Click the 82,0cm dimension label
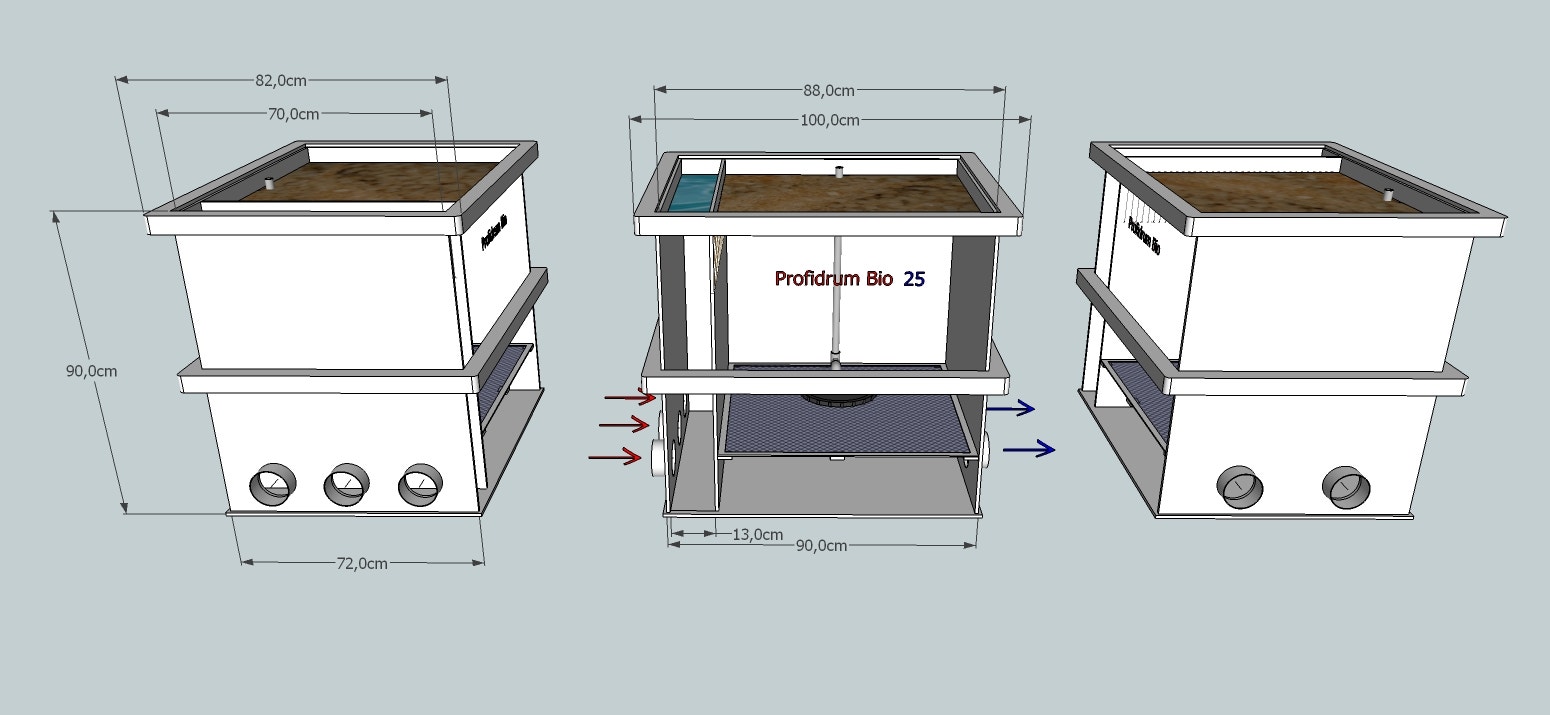 [x=282, y=80]
